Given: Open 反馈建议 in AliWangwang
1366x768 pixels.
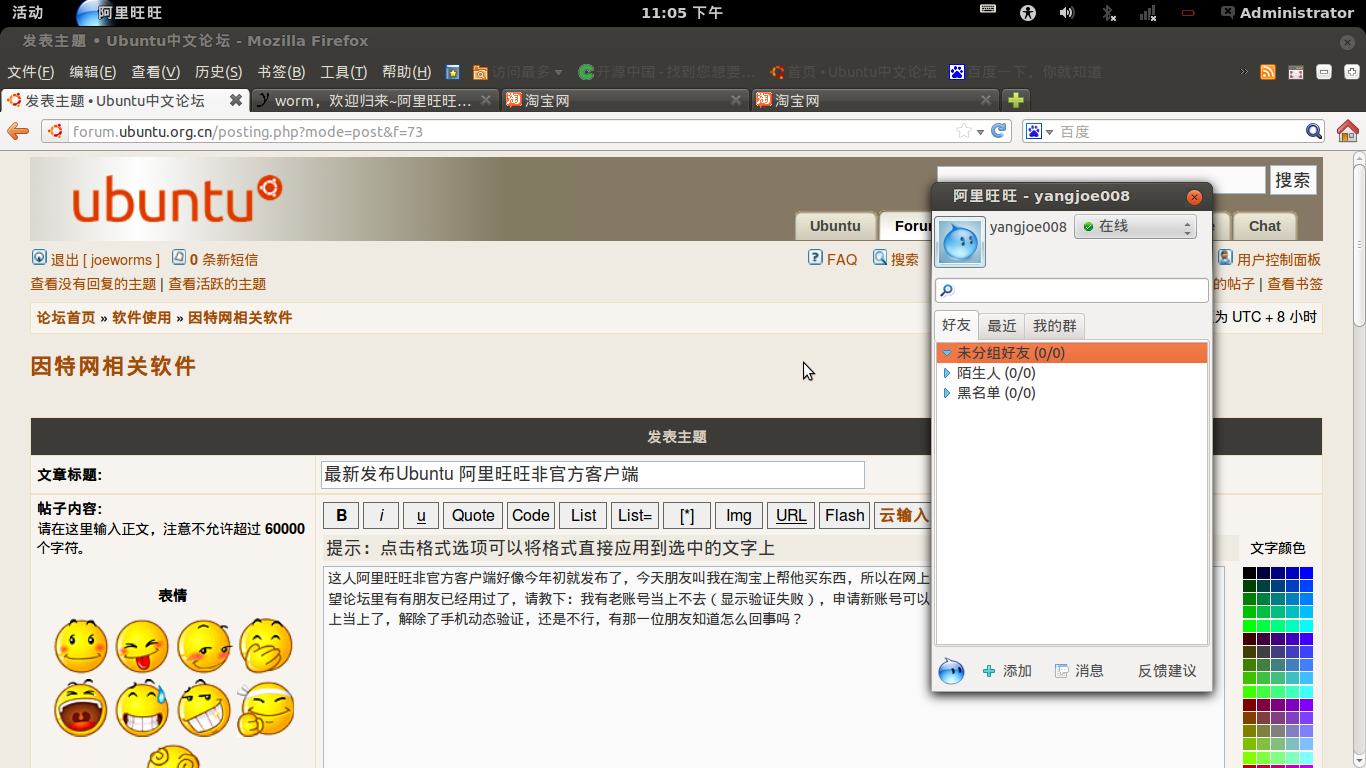Looking at the screenshot, I should pyautogui.click(x=1167, y=671).
